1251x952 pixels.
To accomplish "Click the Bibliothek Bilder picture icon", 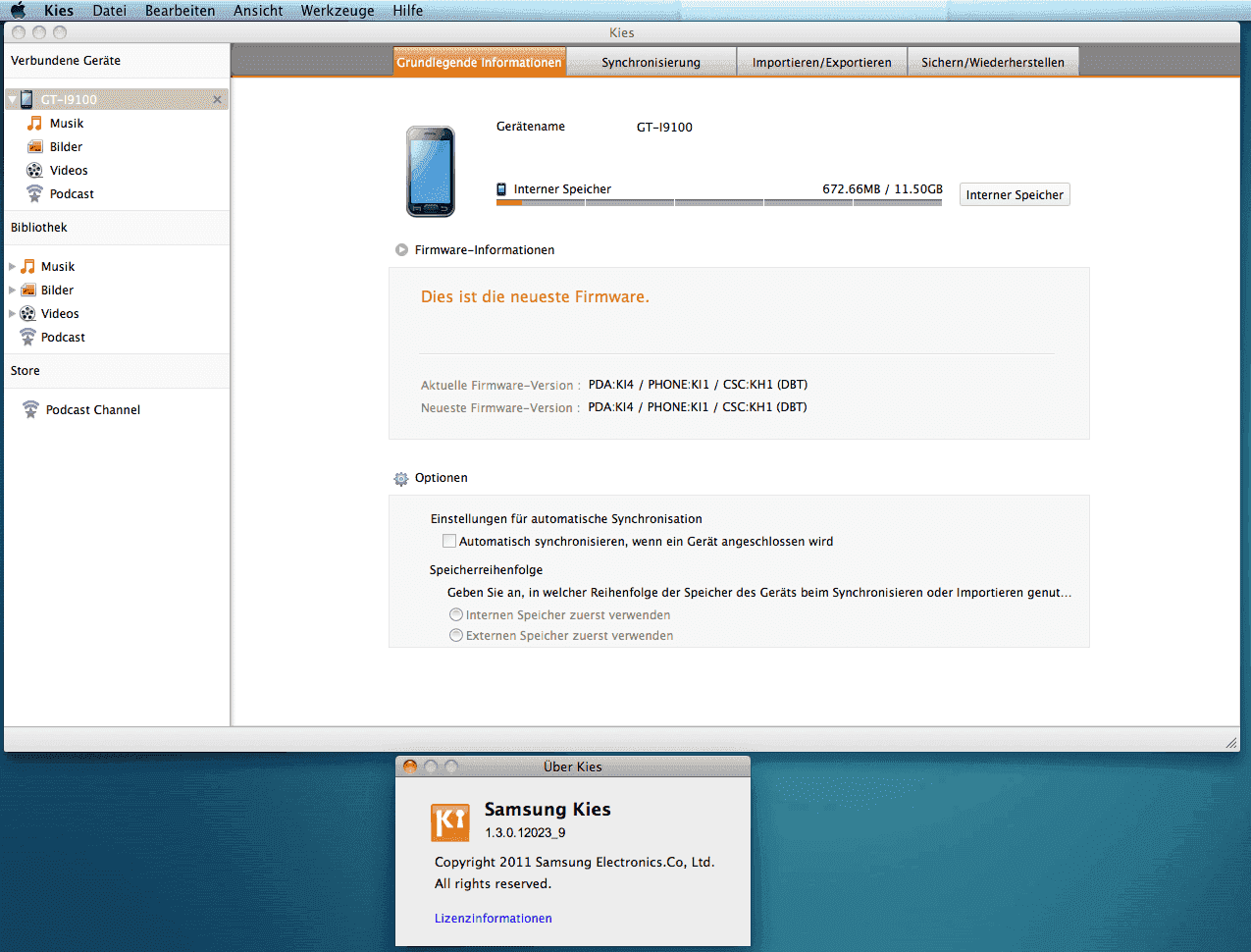I will pos(27,290).
